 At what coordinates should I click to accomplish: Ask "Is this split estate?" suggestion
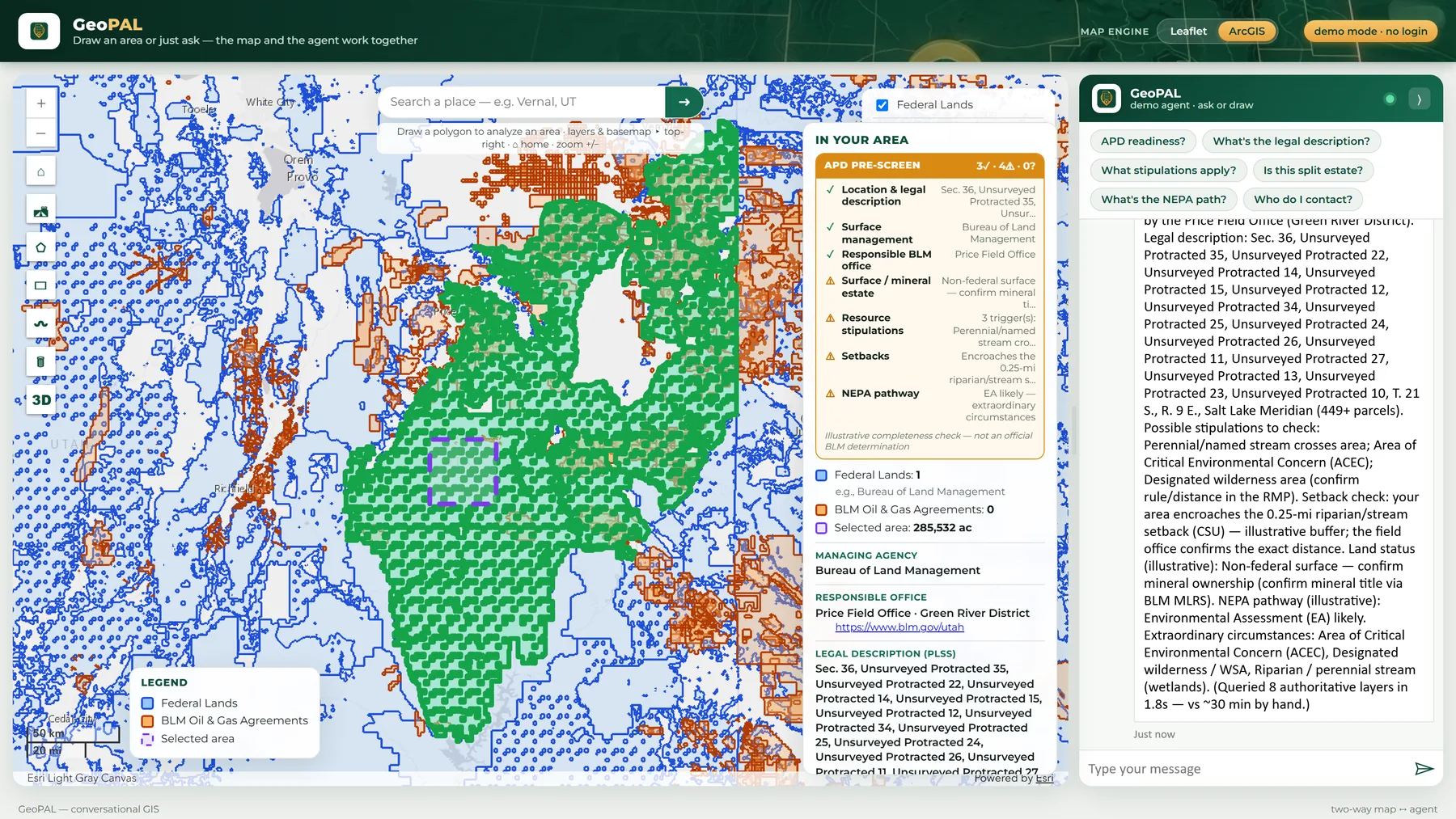tap(1313, 171)
